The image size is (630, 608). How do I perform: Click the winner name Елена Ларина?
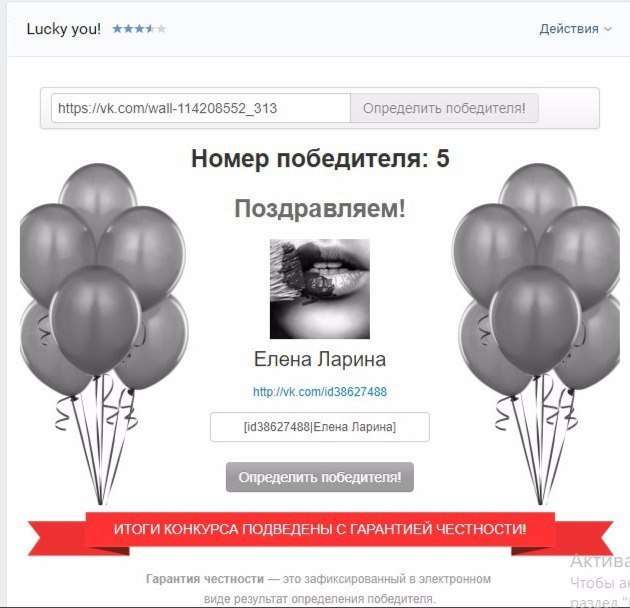[320, 359]
